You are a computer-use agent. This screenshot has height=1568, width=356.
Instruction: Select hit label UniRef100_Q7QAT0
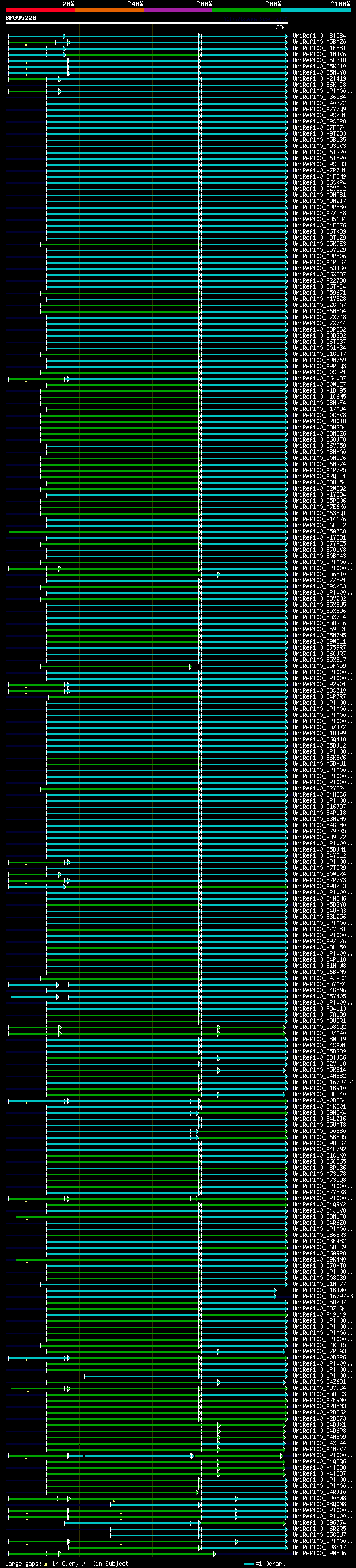(319, 1265)
